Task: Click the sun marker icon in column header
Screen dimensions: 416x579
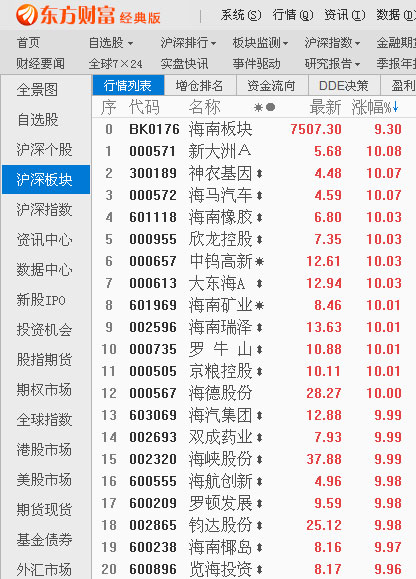Action: [258, 107]
